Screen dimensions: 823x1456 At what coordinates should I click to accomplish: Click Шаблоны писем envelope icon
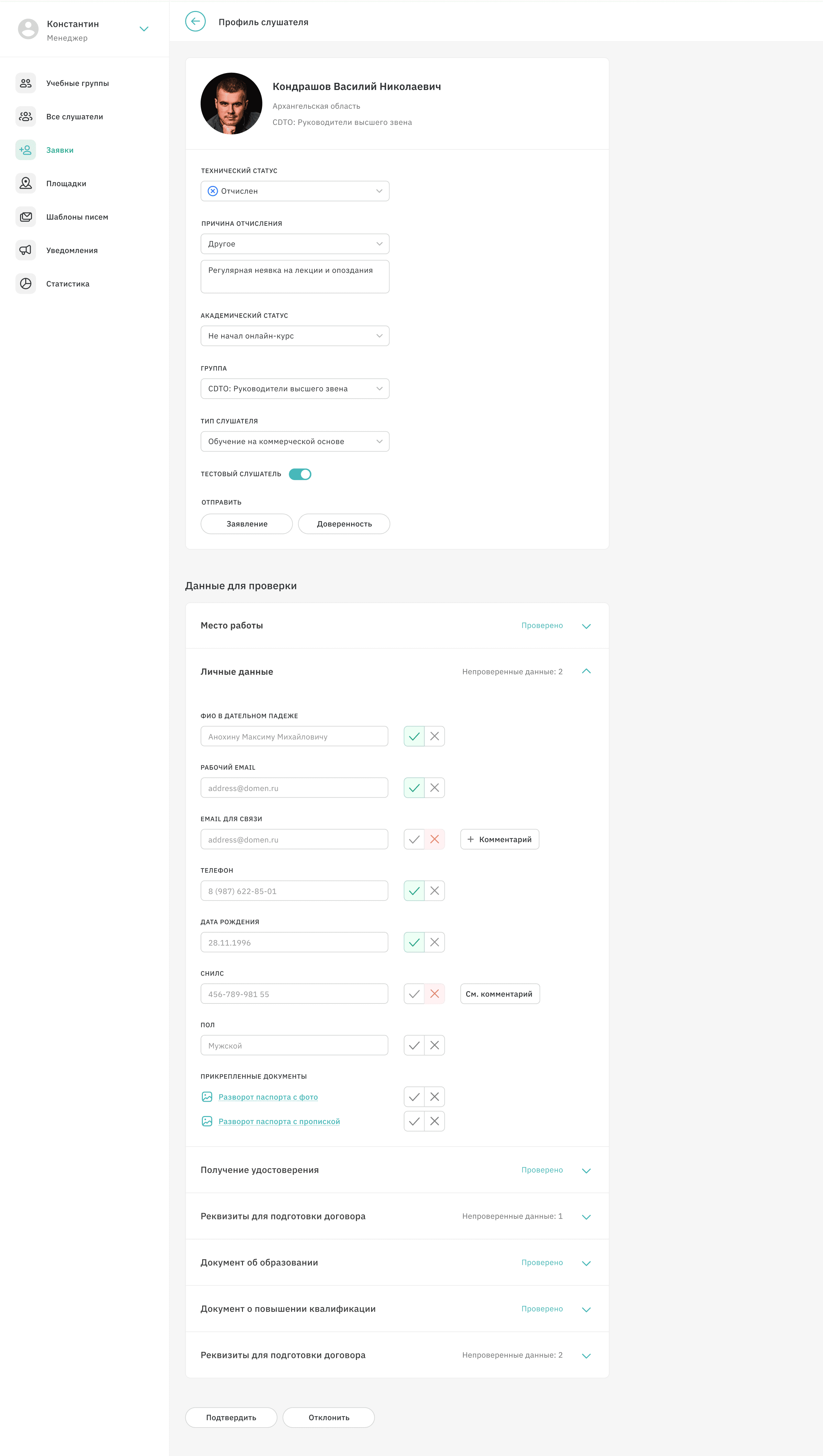click(x=26, y=216)
